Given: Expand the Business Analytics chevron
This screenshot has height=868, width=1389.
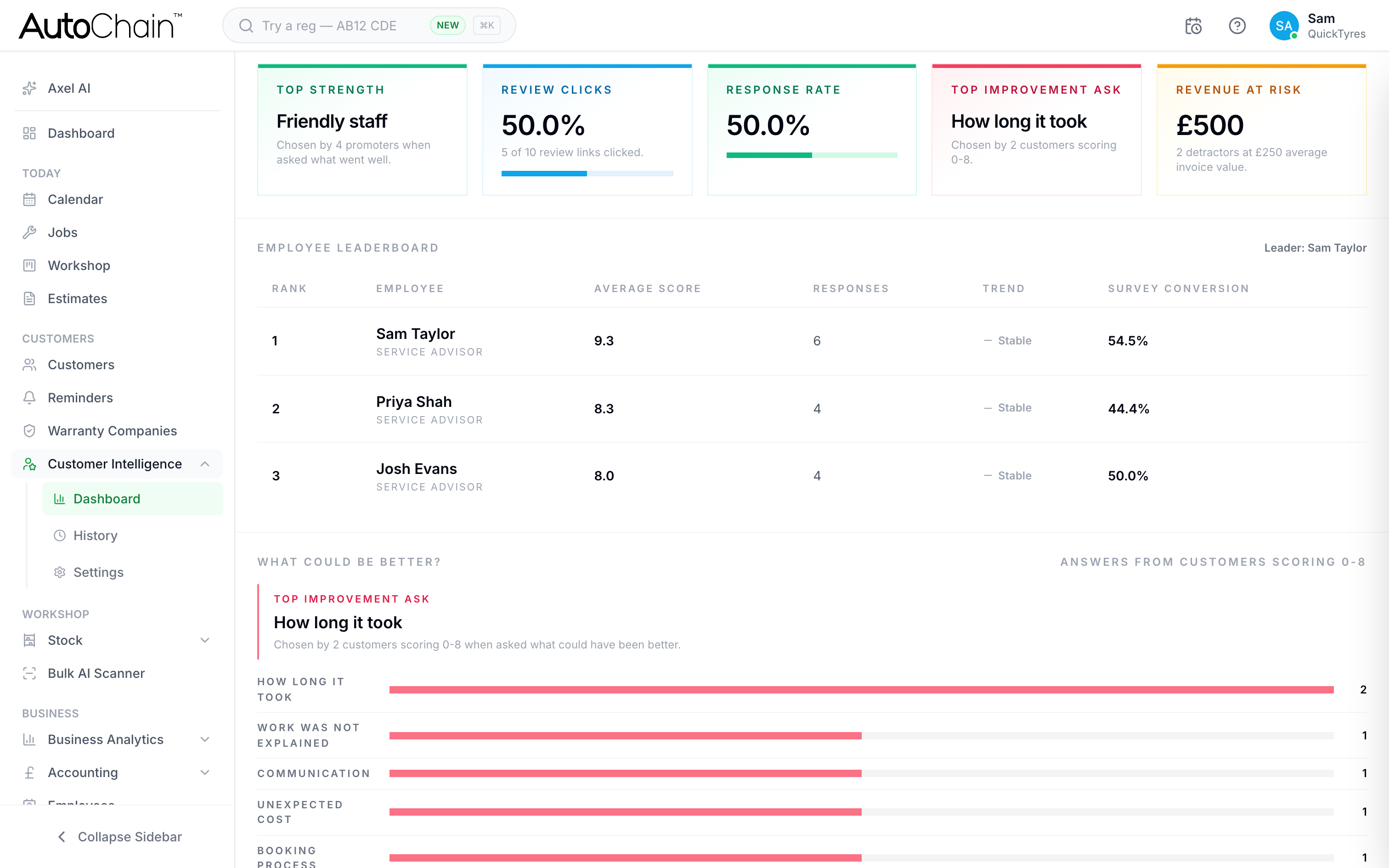Looking at the screenshot, I should coord(205,739).
